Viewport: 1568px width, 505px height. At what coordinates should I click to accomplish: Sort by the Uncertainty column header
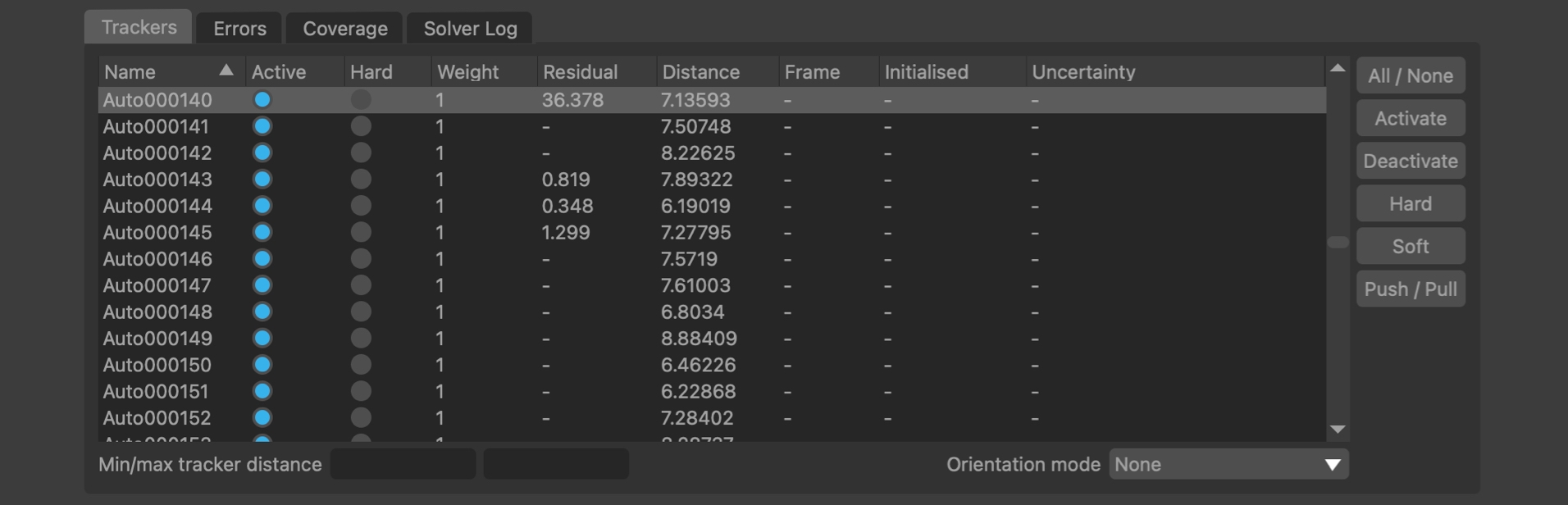click(x=1174, y=72)
